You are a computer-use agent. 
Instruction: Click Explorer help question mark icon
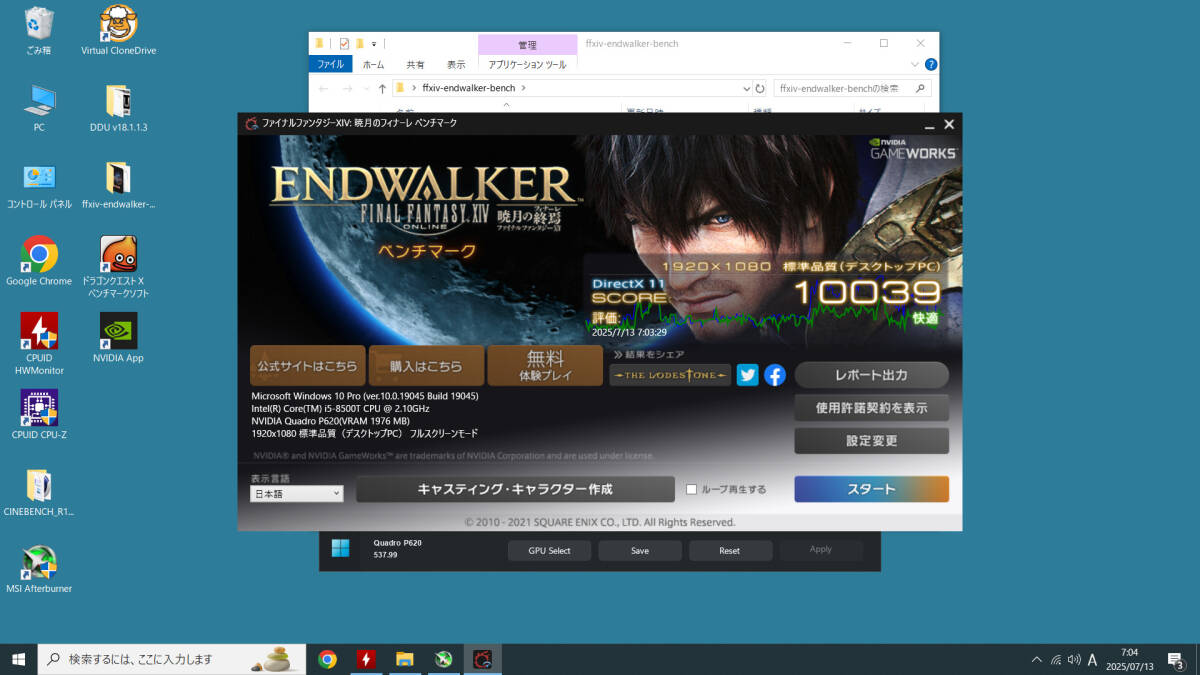931,64
